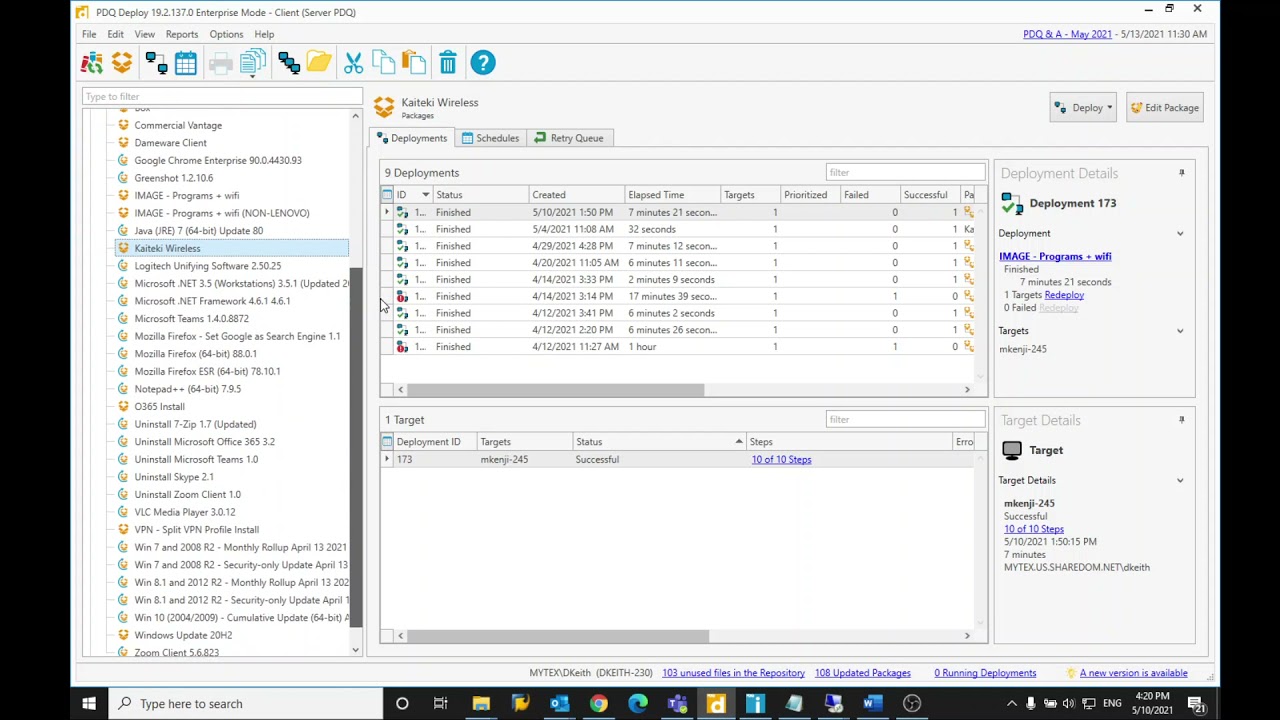Open the print preview documents icon
1280x720 pixels.
[252, 63]
